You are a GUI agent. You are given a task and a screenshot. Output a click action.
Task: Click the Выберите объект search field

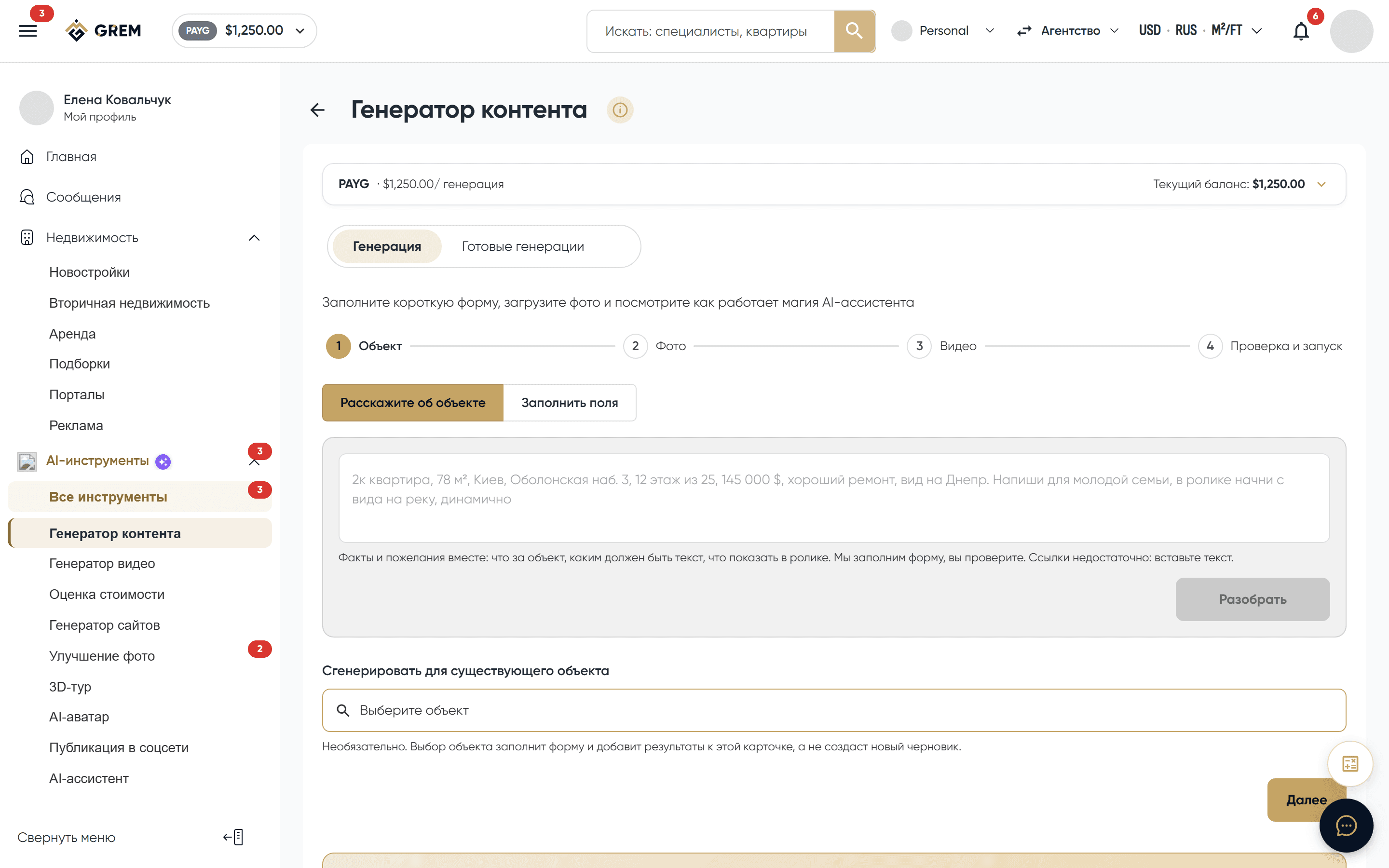pos(834,710)
